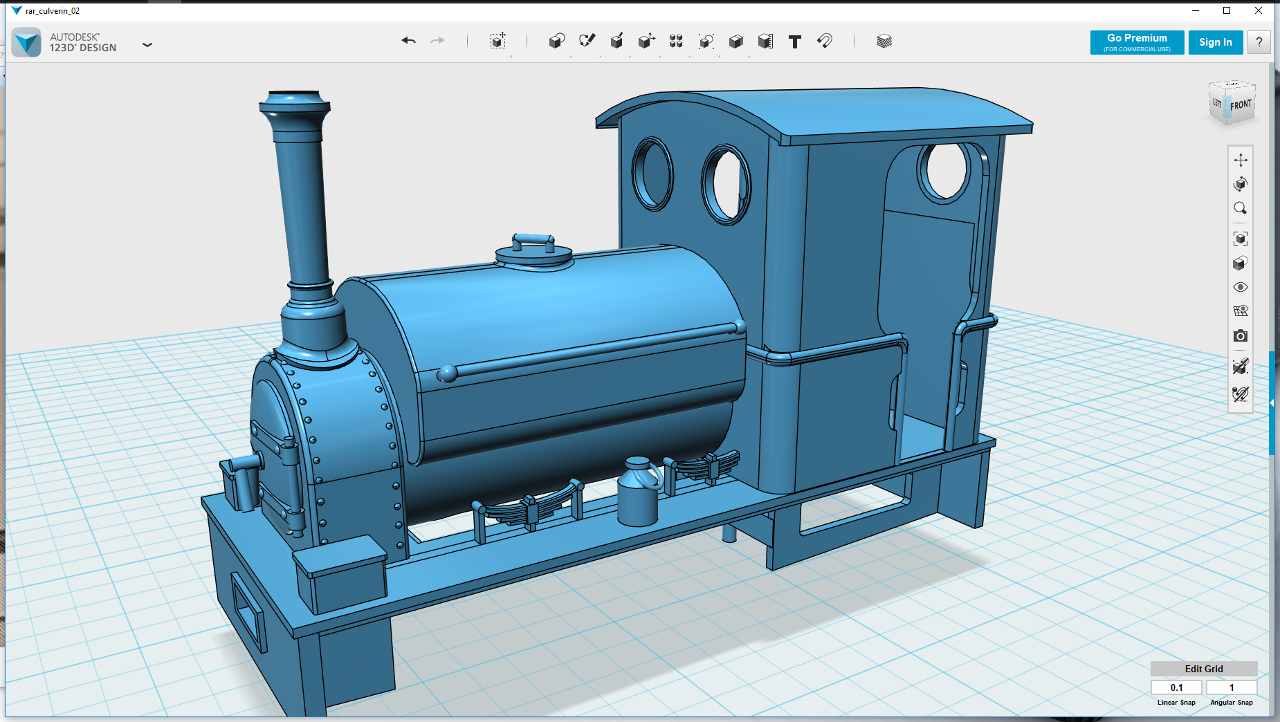Click the Fit view icon
This screenshot has height=722, width=1280.
[x=1240, y=239]
